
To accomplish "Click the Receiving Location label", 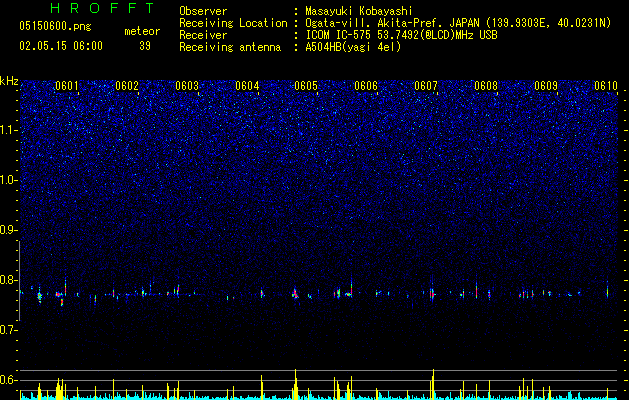I will 233,23.
